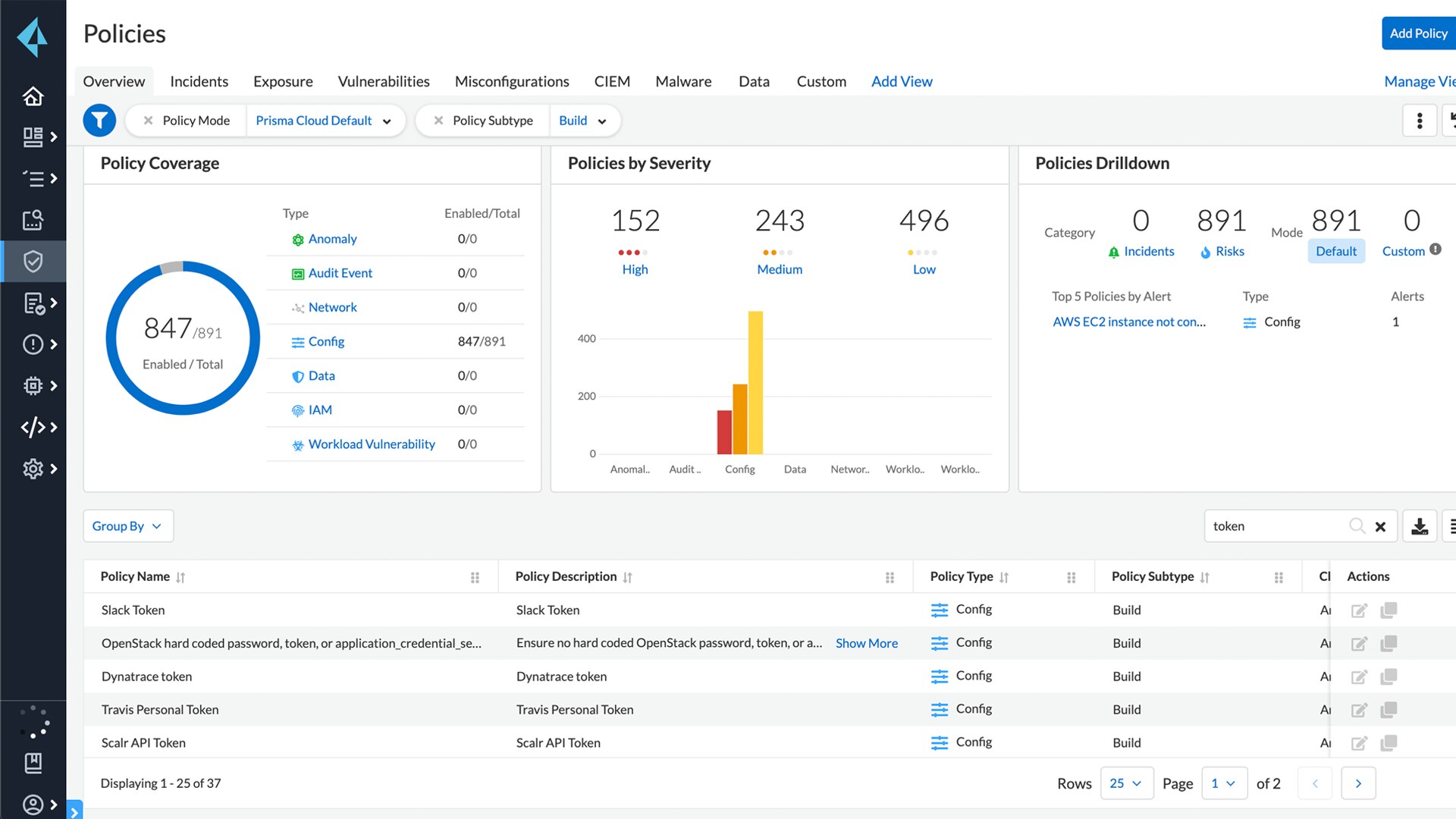Open the Prisma Cloud Default dropdown
The image size is (1456, 819).
(x=325, y=120)
